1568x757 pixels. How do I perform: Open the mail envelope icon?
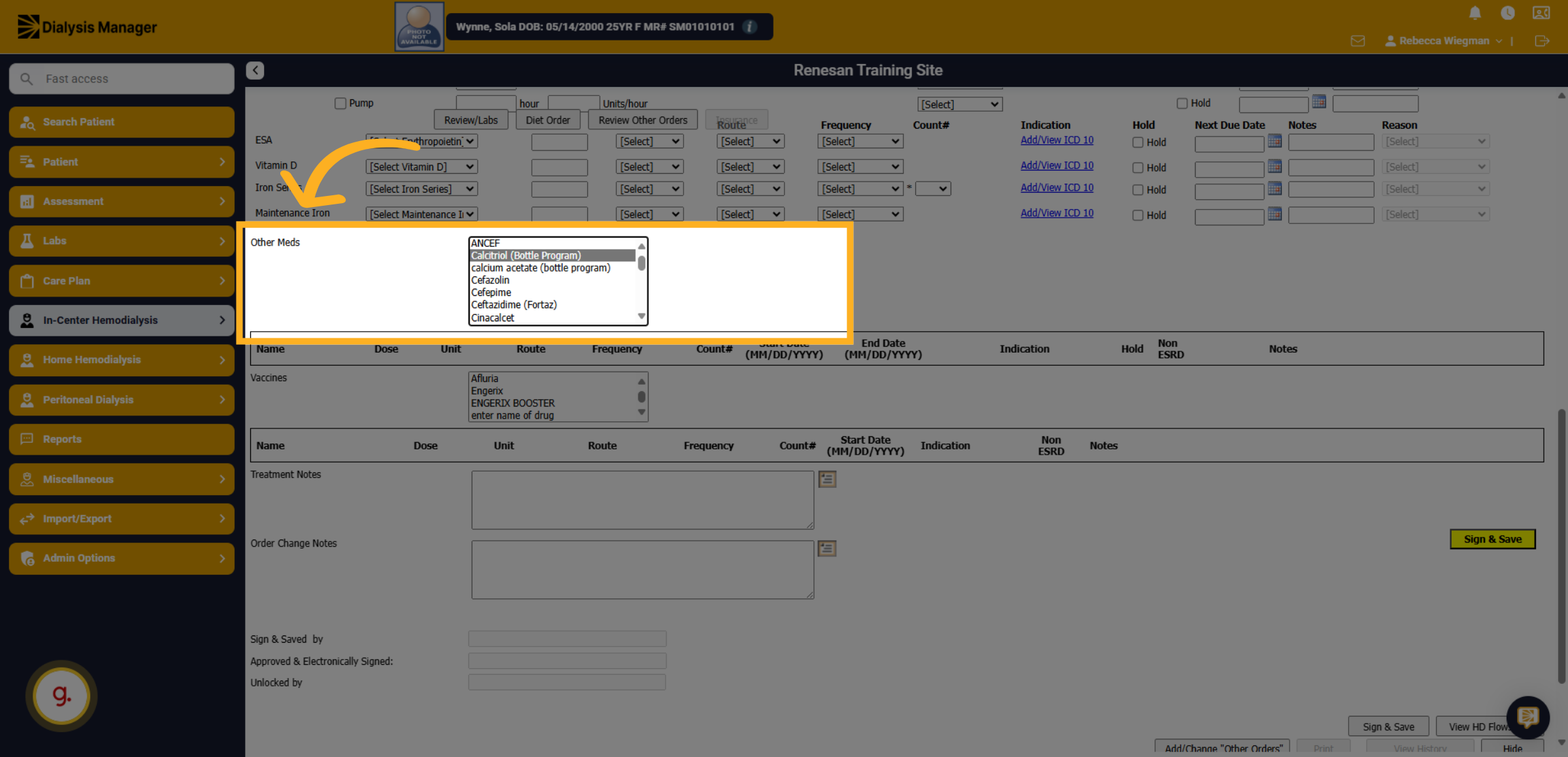coord(1358,41)
